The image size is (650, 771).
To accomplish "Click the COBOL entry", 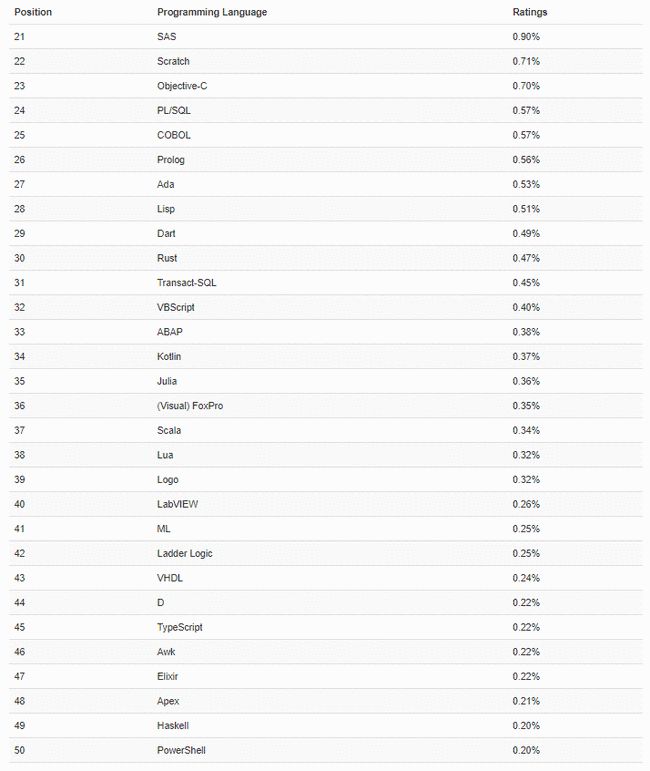I will 174,135.
